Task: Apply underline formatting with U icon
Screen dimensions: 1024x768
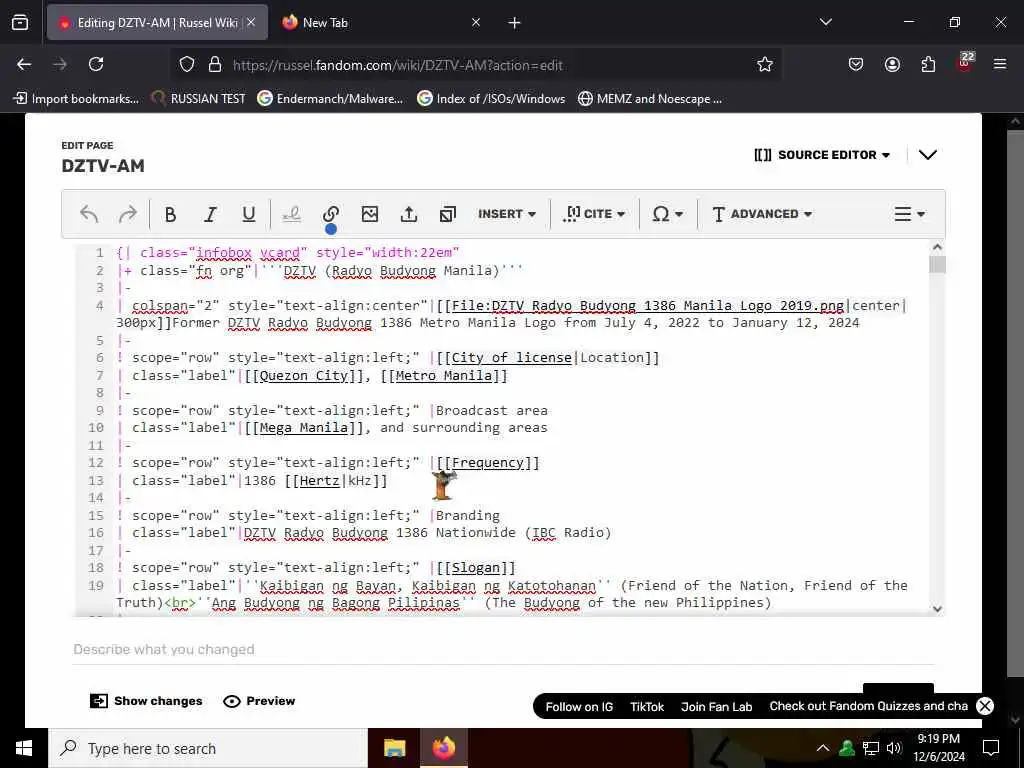Action: point(249,214)
